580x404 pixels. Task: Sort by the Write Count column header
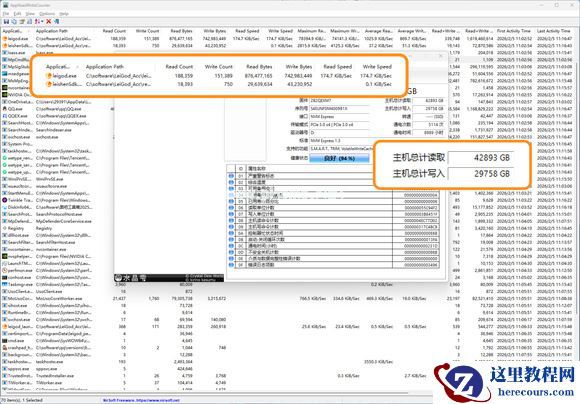click(147, 31)
